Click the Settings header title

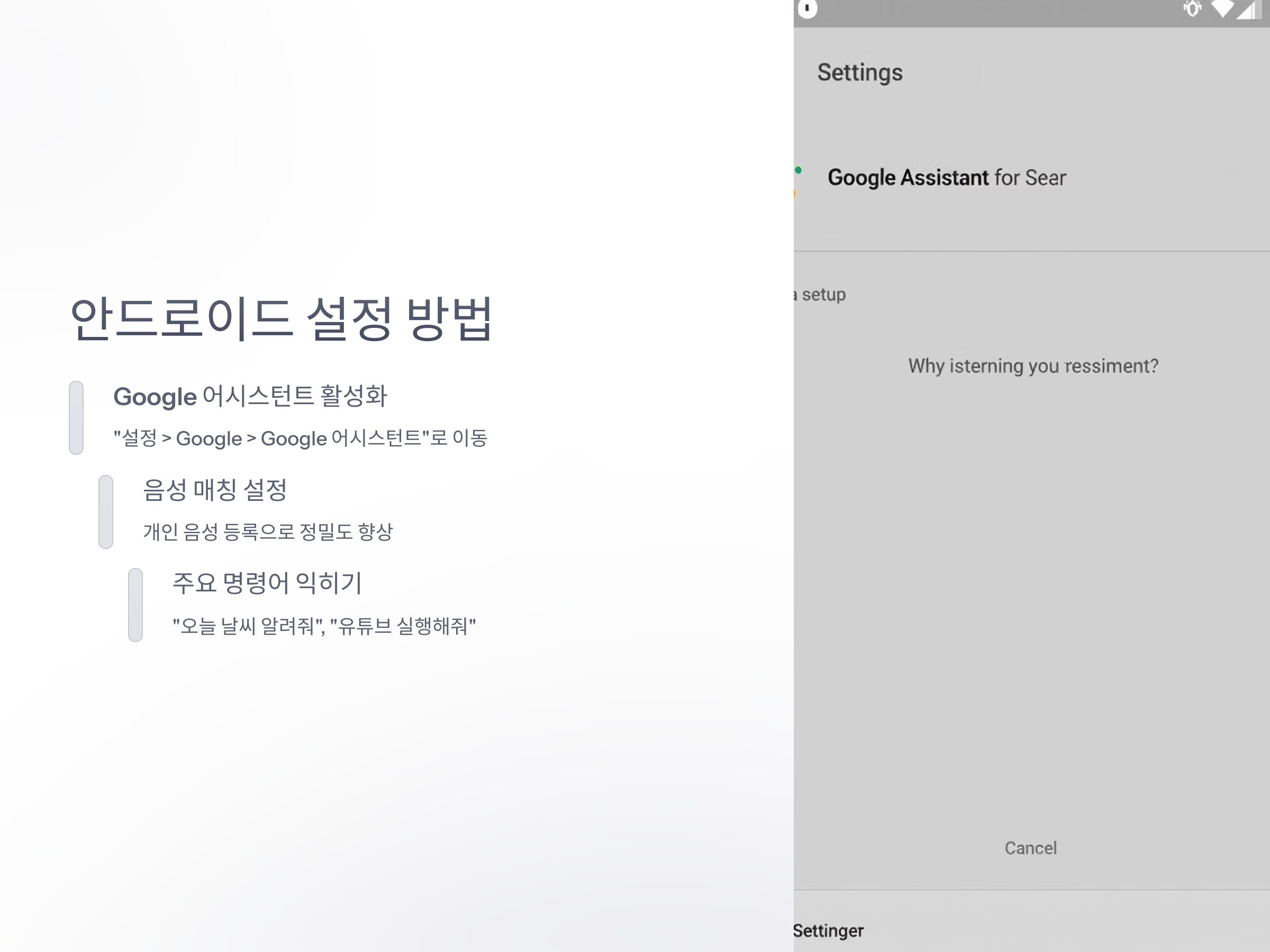(859, 73)
